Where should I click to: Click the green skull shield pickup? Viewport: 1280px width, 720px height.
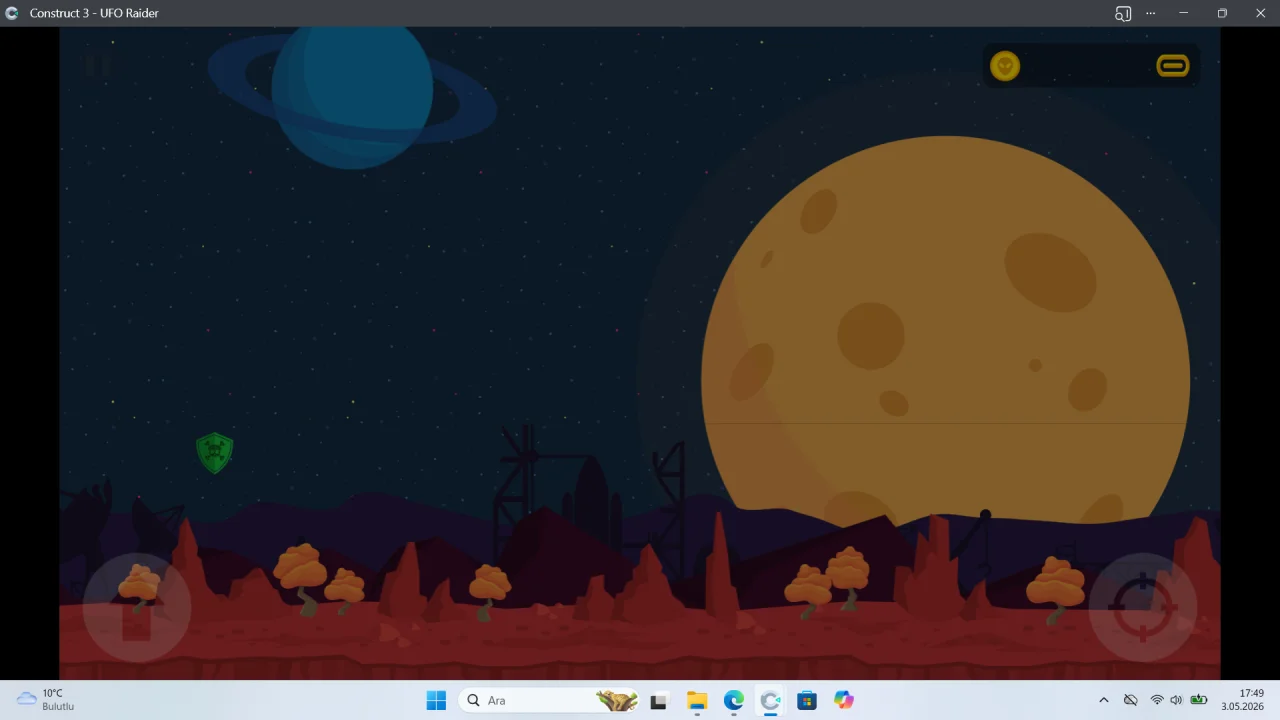tap(215, 453)
